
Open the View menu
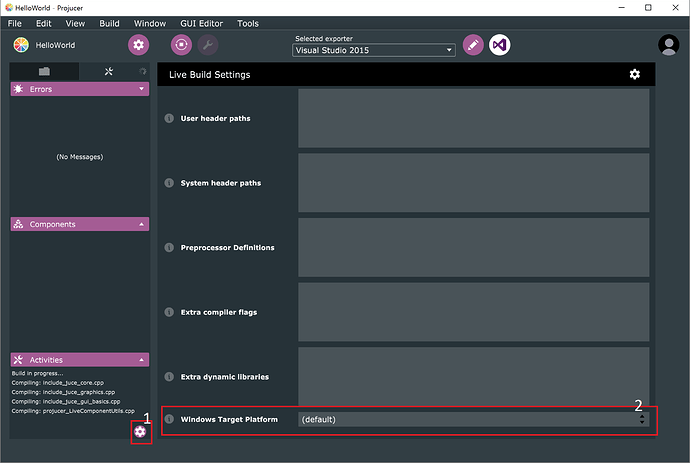coord(75,23)
